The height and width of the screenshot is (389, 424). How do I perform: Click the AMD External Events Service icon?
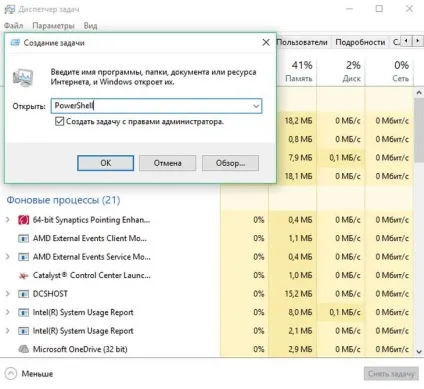pos(23,257)
